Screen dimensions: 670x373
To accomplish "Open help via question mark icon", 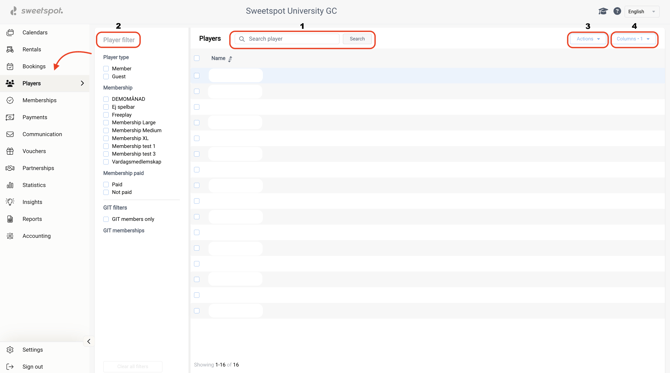I will pos(617,11).
